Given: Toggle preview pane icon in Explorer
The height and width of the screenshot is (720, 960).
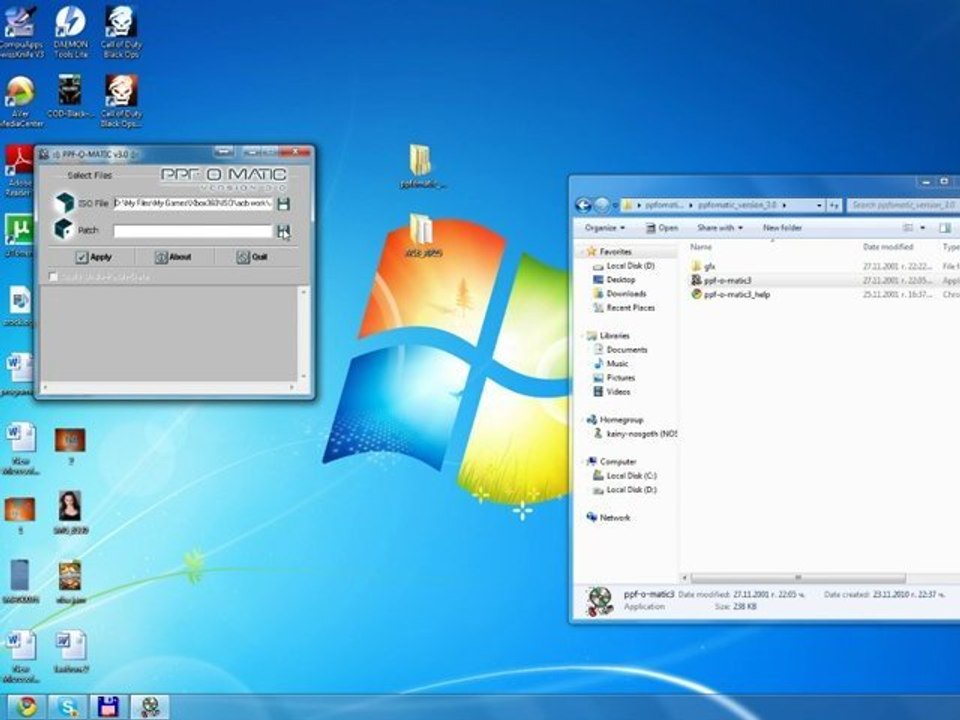Looking at the screenshot, I should pyautogui.click(x=945, y=228).
